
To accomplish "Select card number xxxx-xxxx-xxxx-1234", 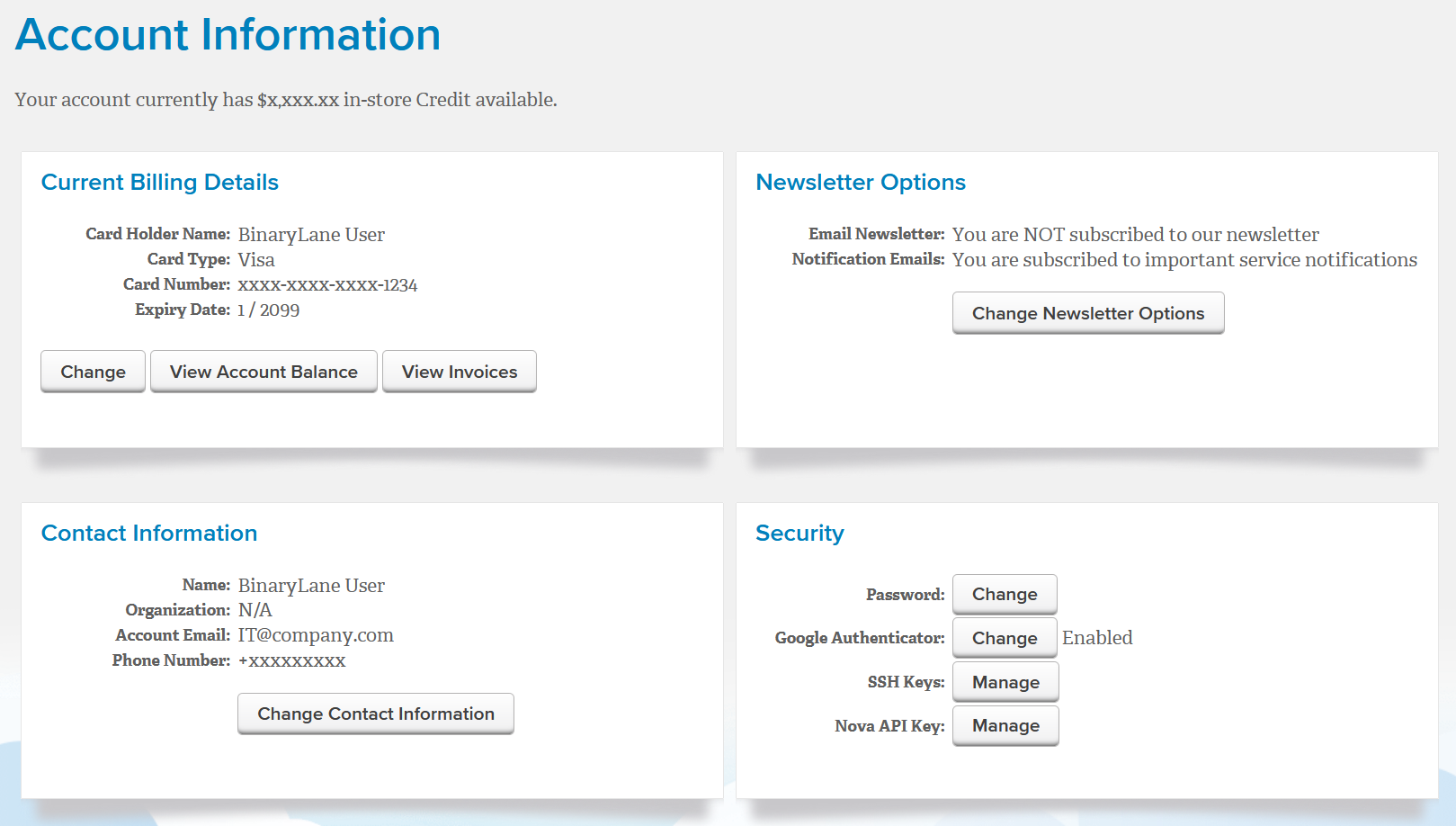I will click(327, 285).
